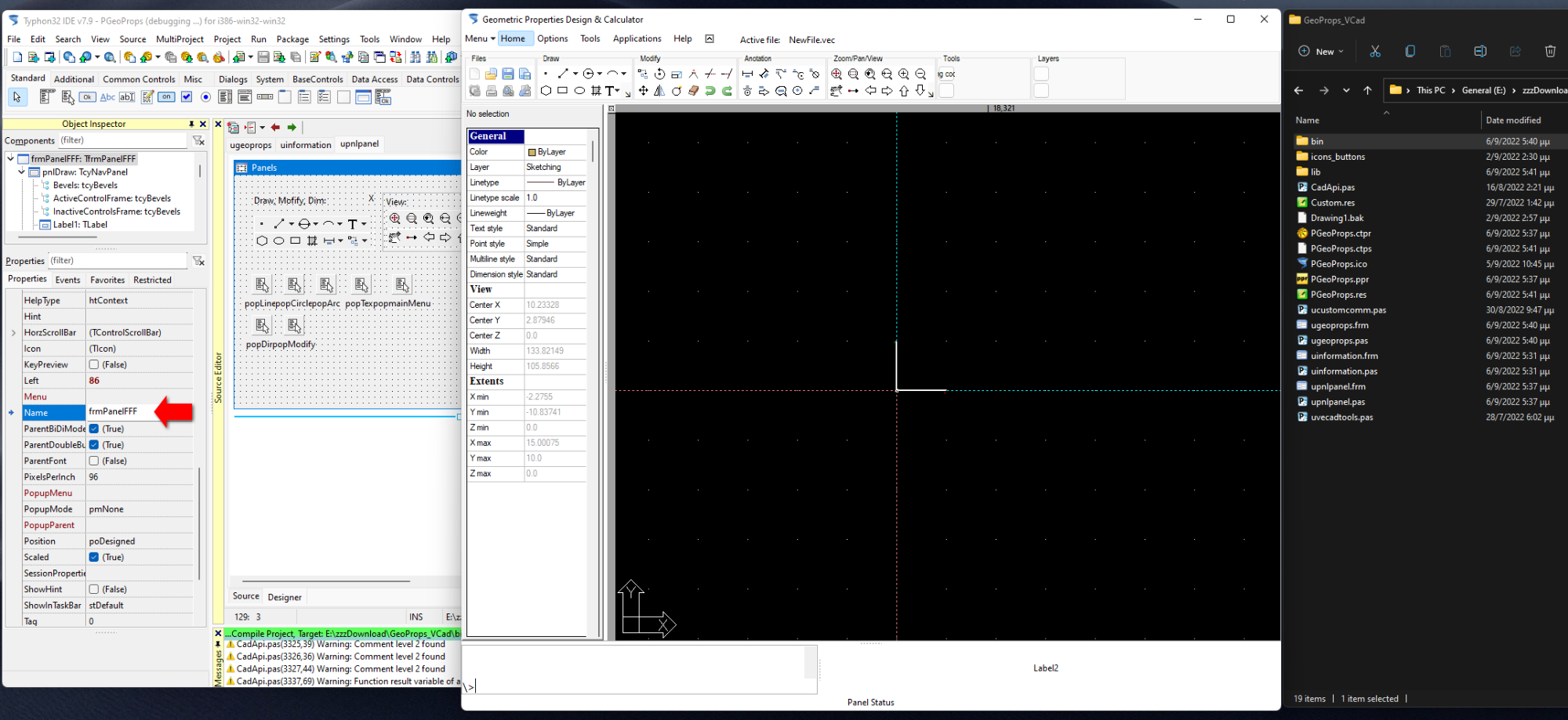Screen dimensions: 1568x720
Task: Click Pan hand icon in the Zoom/Pan/View group
Action: (x=837, y=91)
